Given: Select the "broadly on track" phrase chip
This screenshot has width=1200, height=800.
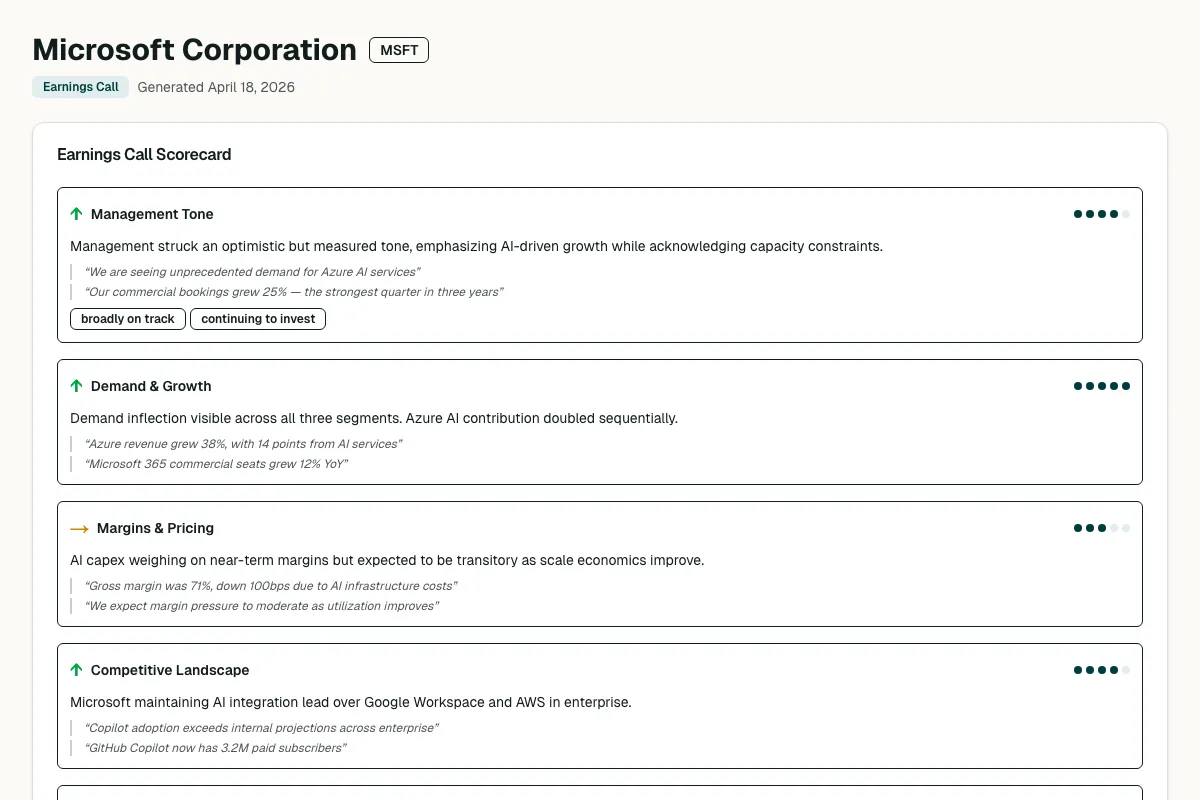Looking at the screenshot, I should (x=128, y=319).
